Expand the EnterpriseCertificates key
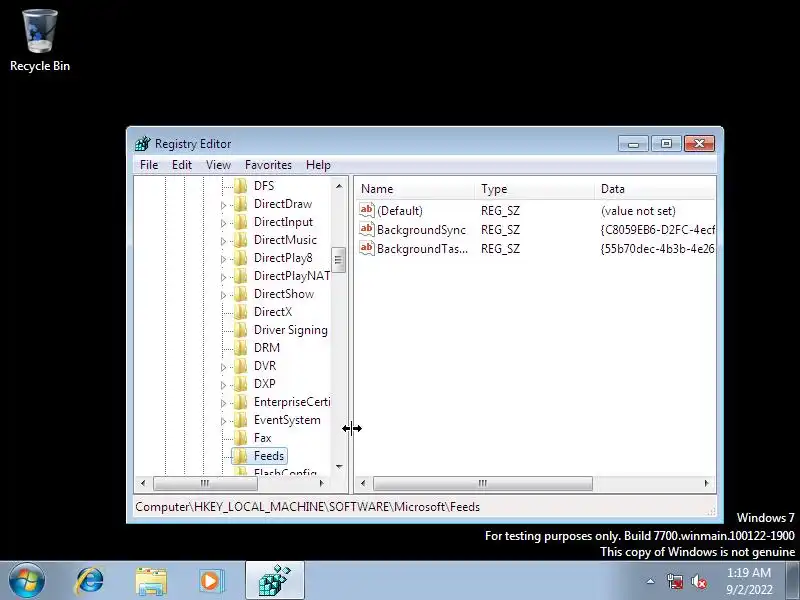The image size is (800, 600). tap(223, 403)
